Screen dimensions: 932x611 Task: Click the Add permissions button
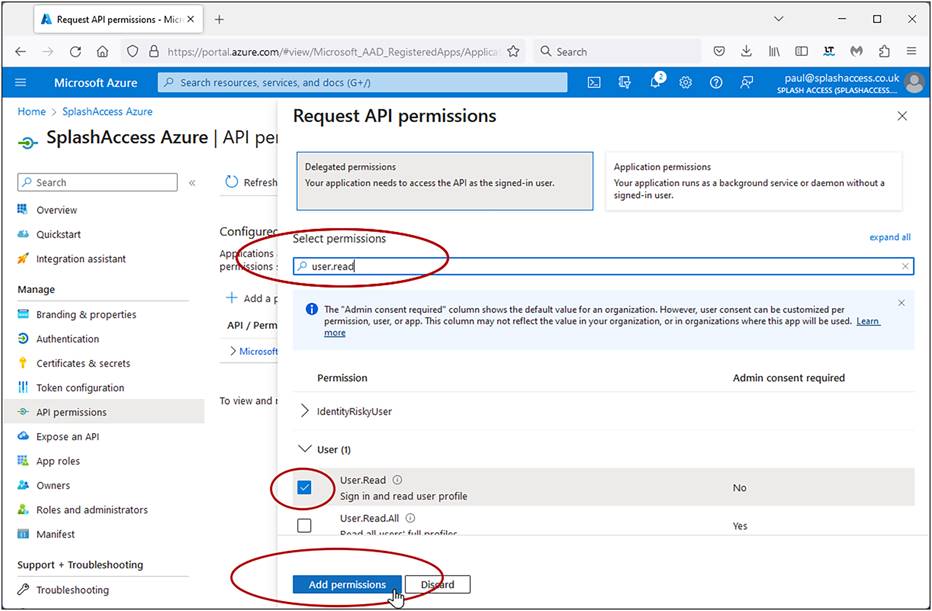[x=347, y=584]
